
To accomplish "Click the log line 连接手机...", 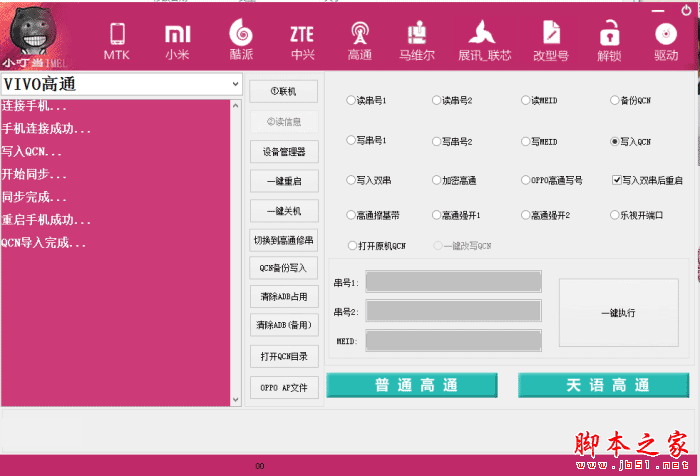I will 34,106.
